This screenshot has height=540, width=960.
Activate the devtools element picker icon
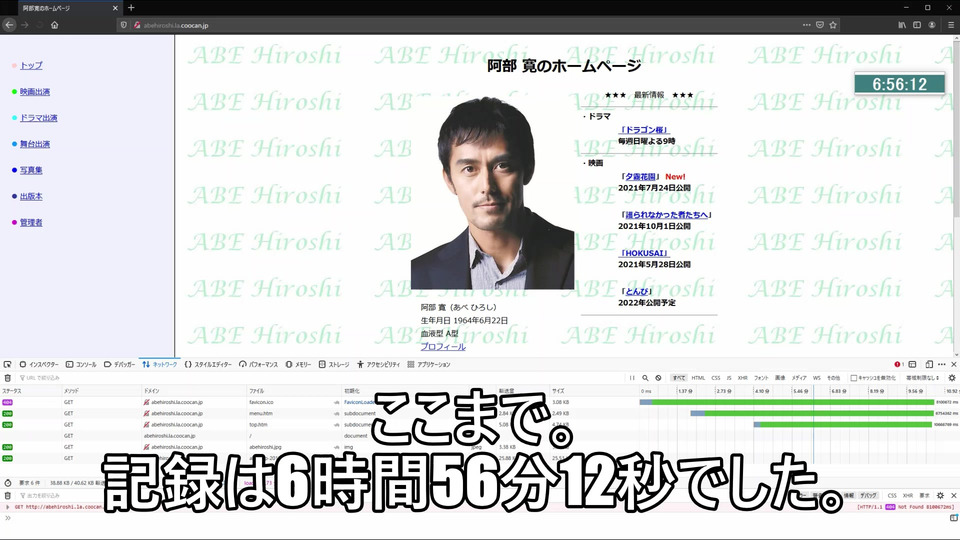pyautogui.click(x=7, y=364)
